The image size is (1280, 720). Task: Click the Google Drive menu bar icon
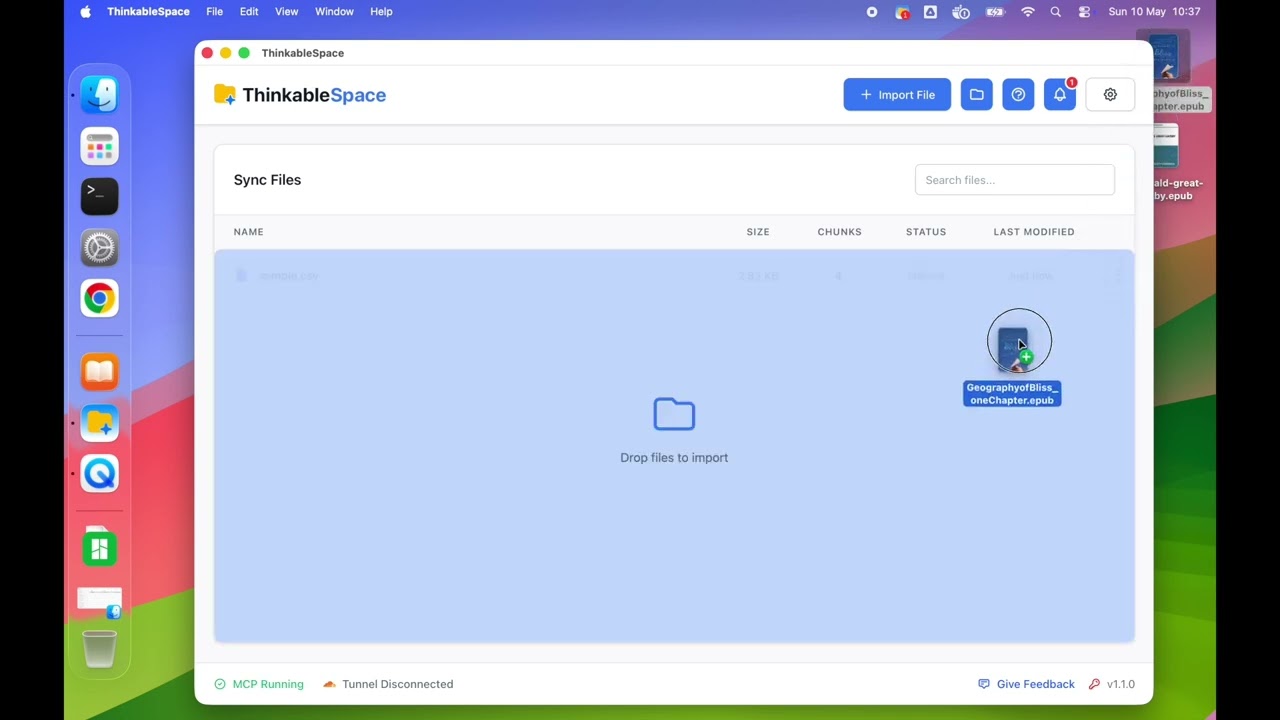pos(930,12)
